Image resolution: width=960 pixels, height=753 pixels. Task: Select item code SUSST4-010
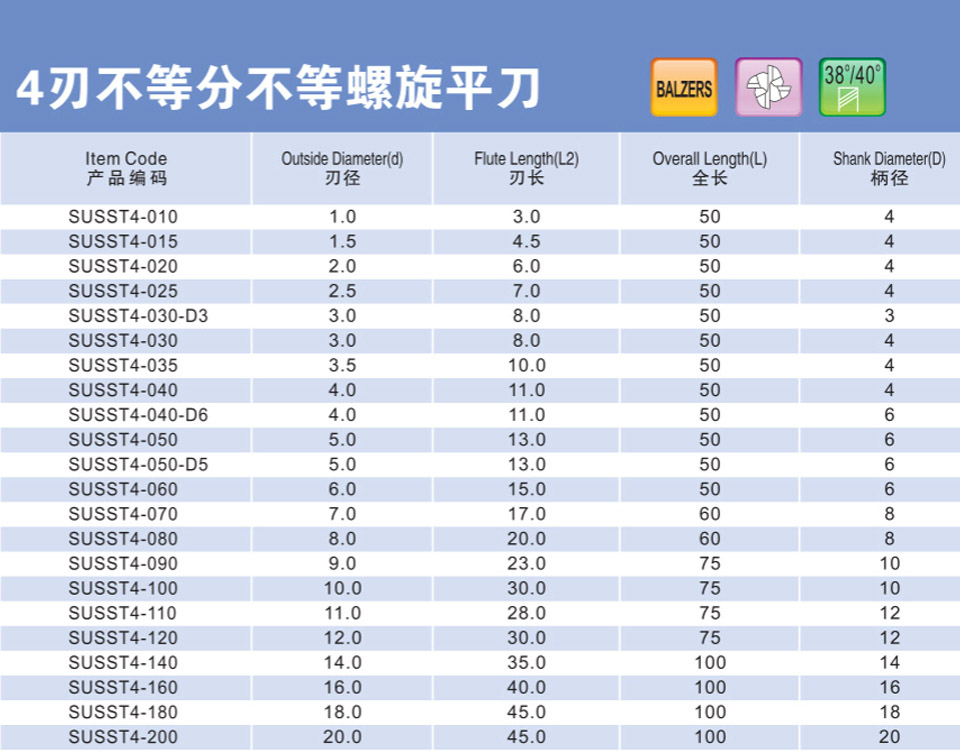click(123, 217)
